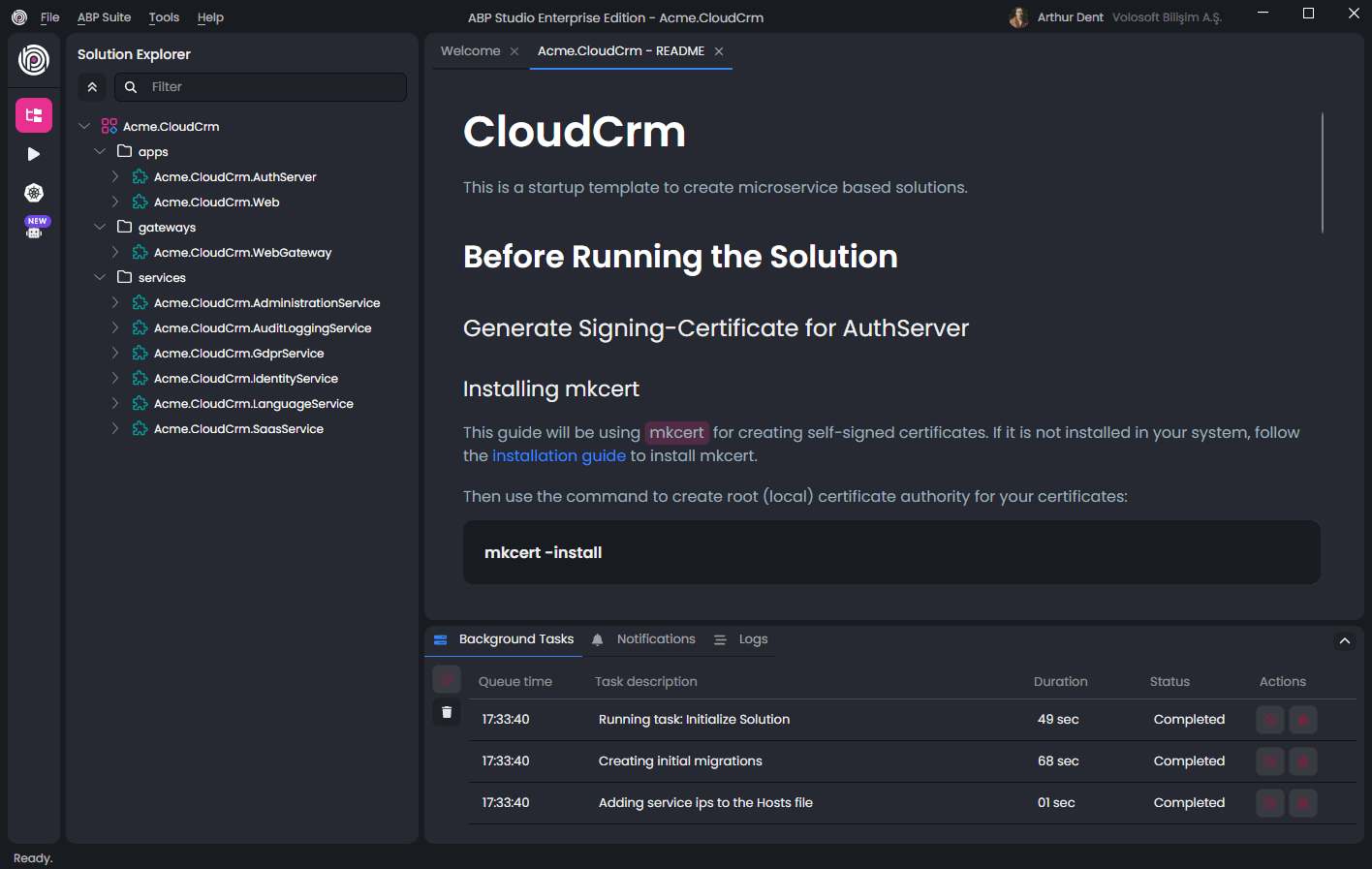Collapse the services folder
Screen dimensions: 1372x869
(x=100, y=277)
